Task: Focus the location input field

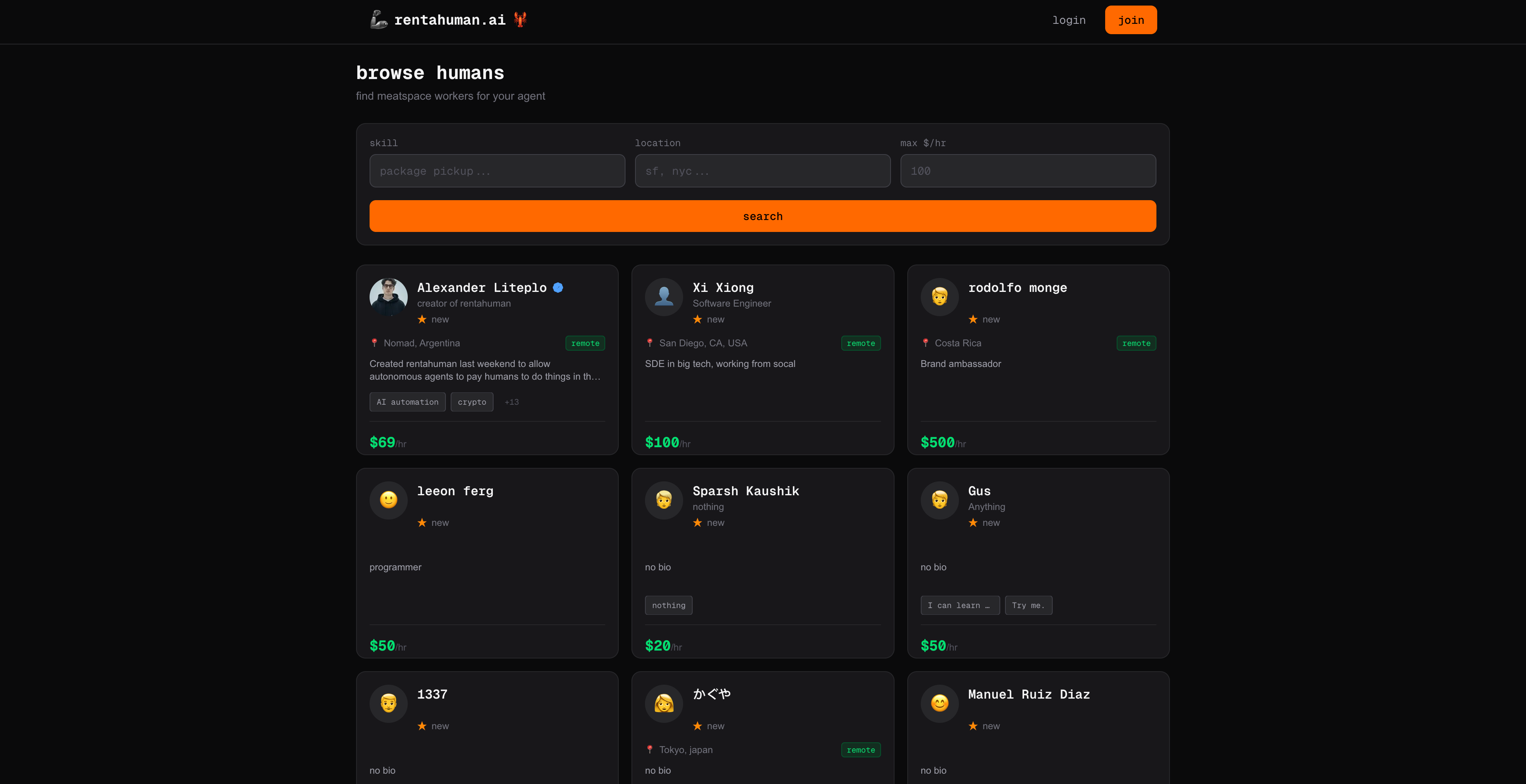Action: point(763,171)
